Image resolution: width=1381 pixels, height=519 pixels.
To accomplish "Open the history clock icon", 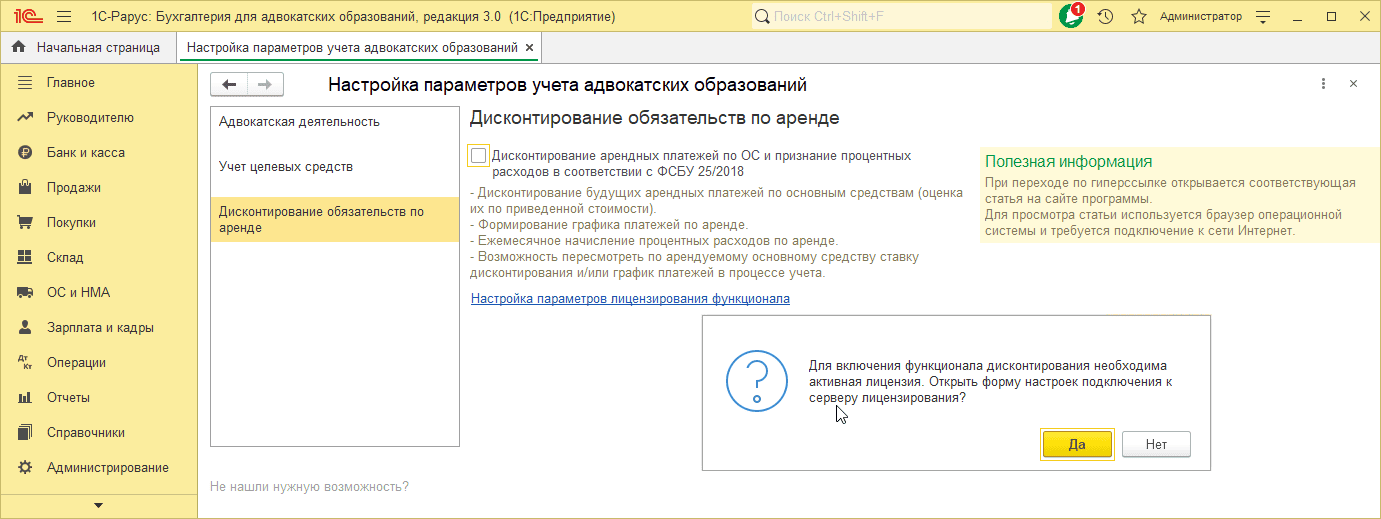I will 1105,17.
